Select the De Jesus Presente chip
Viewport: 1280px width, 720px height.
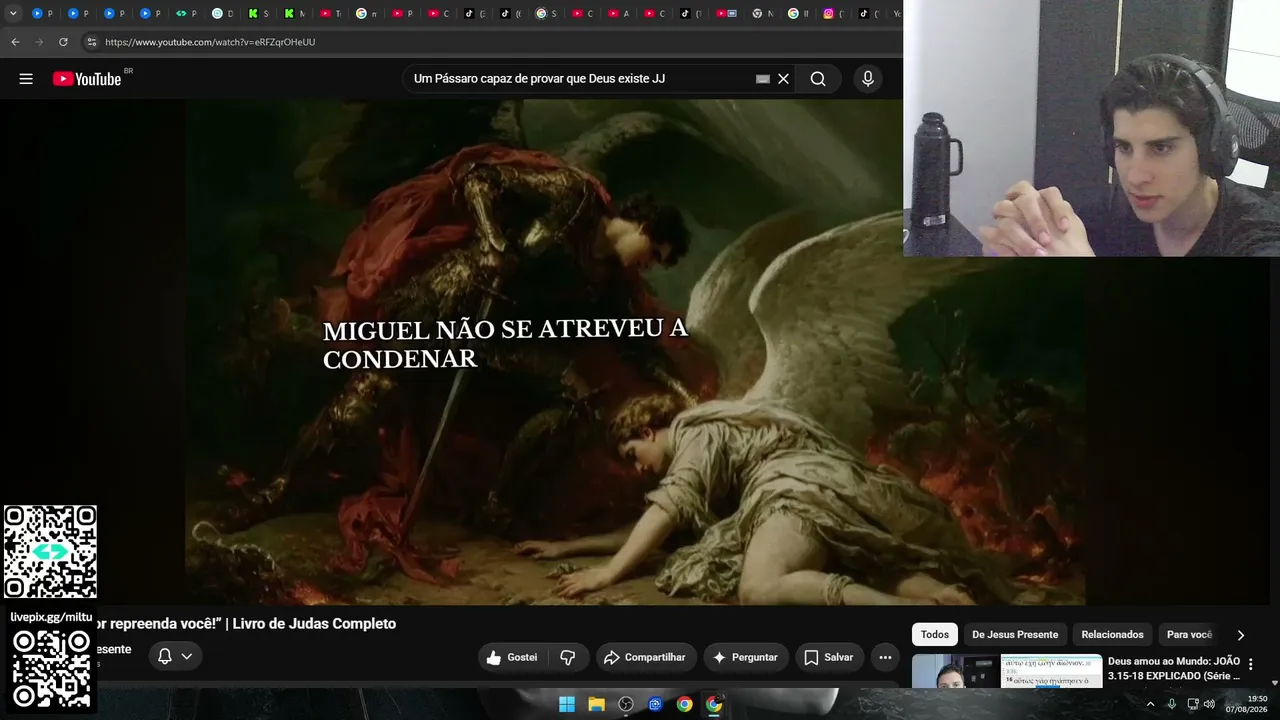[1015, 634]
